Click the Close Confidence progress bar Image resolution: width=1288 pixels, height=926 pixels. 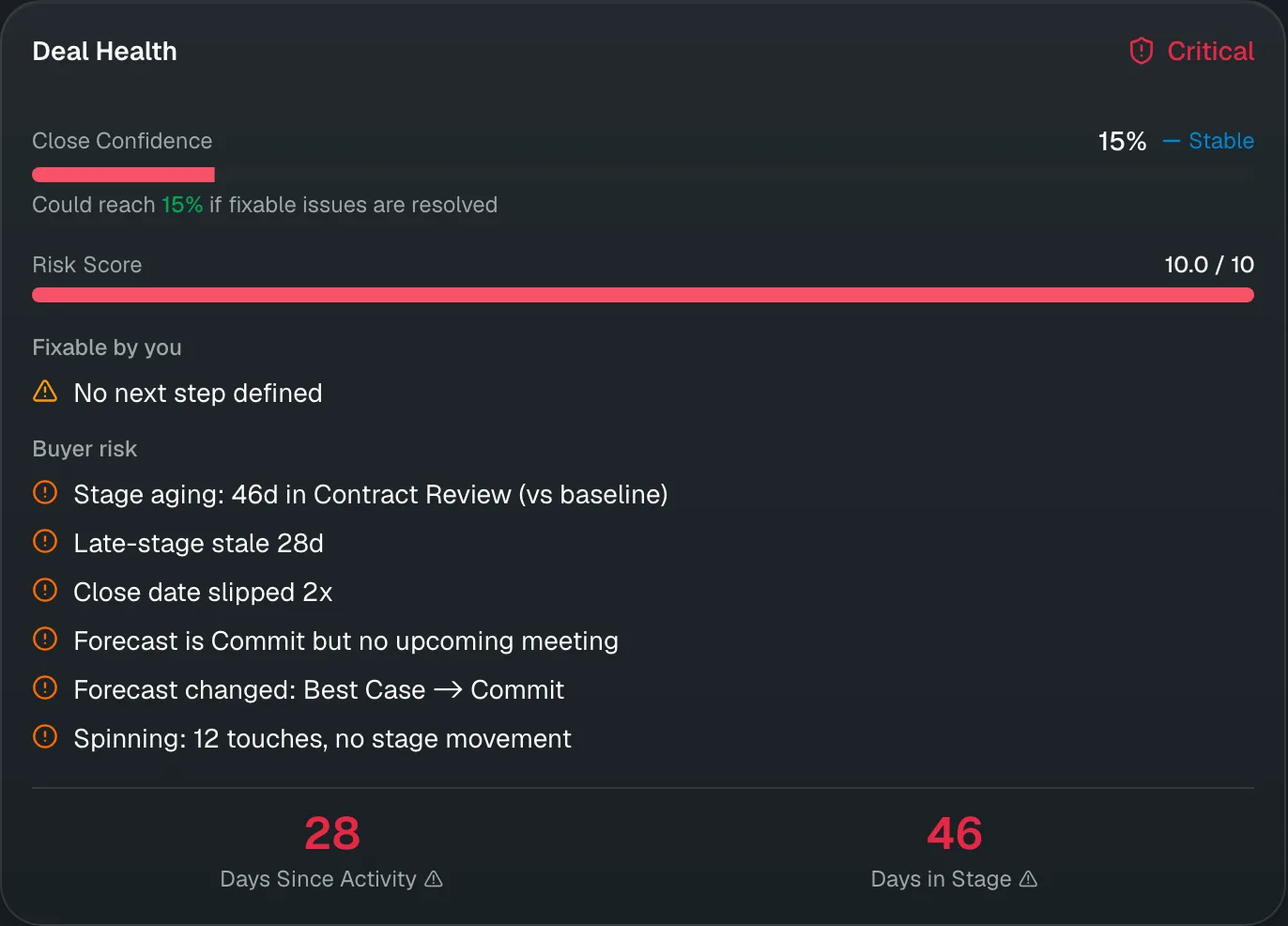pos(643,175)
